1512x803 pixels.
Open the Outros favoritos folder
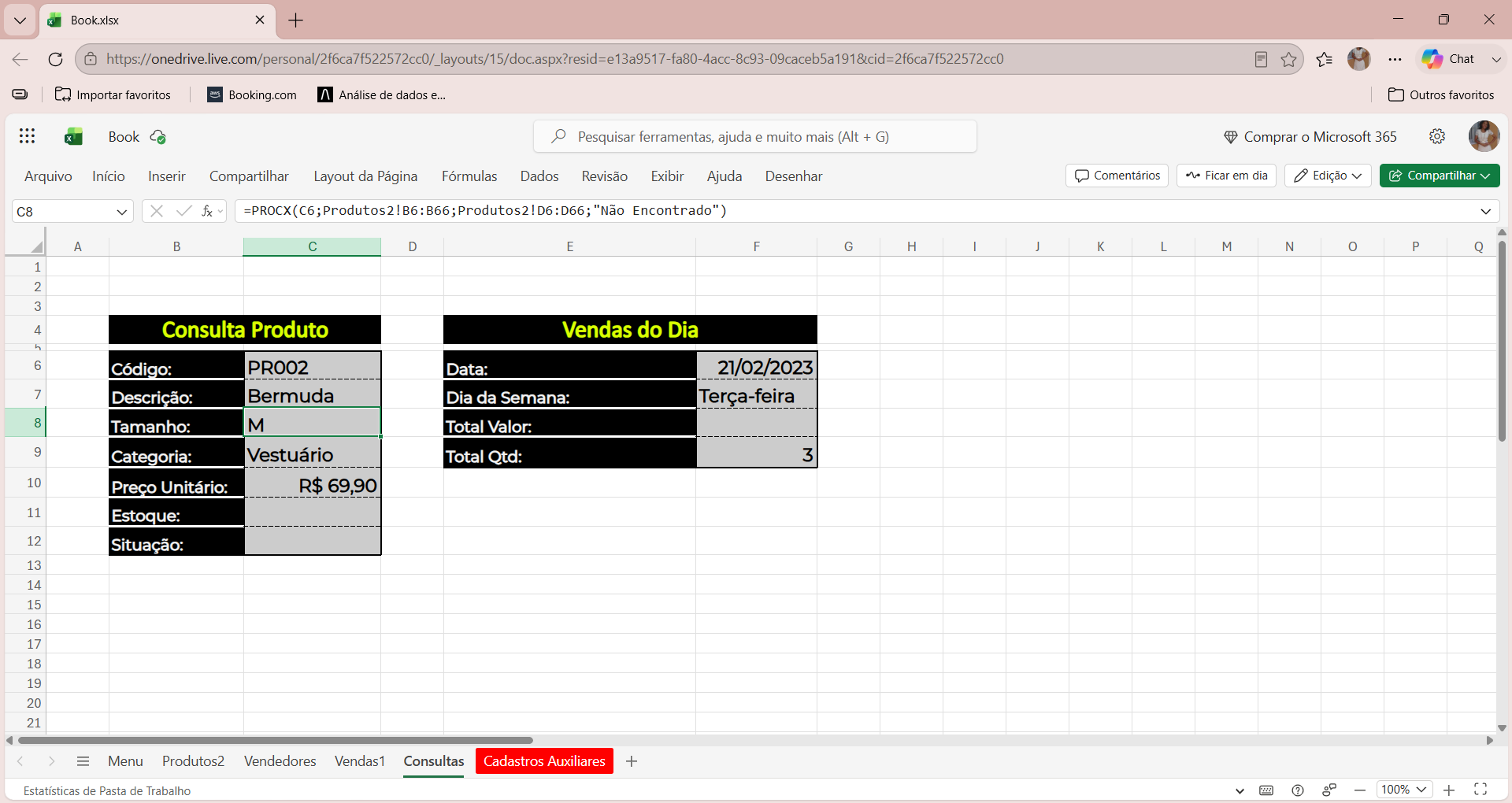point(1441,94)
